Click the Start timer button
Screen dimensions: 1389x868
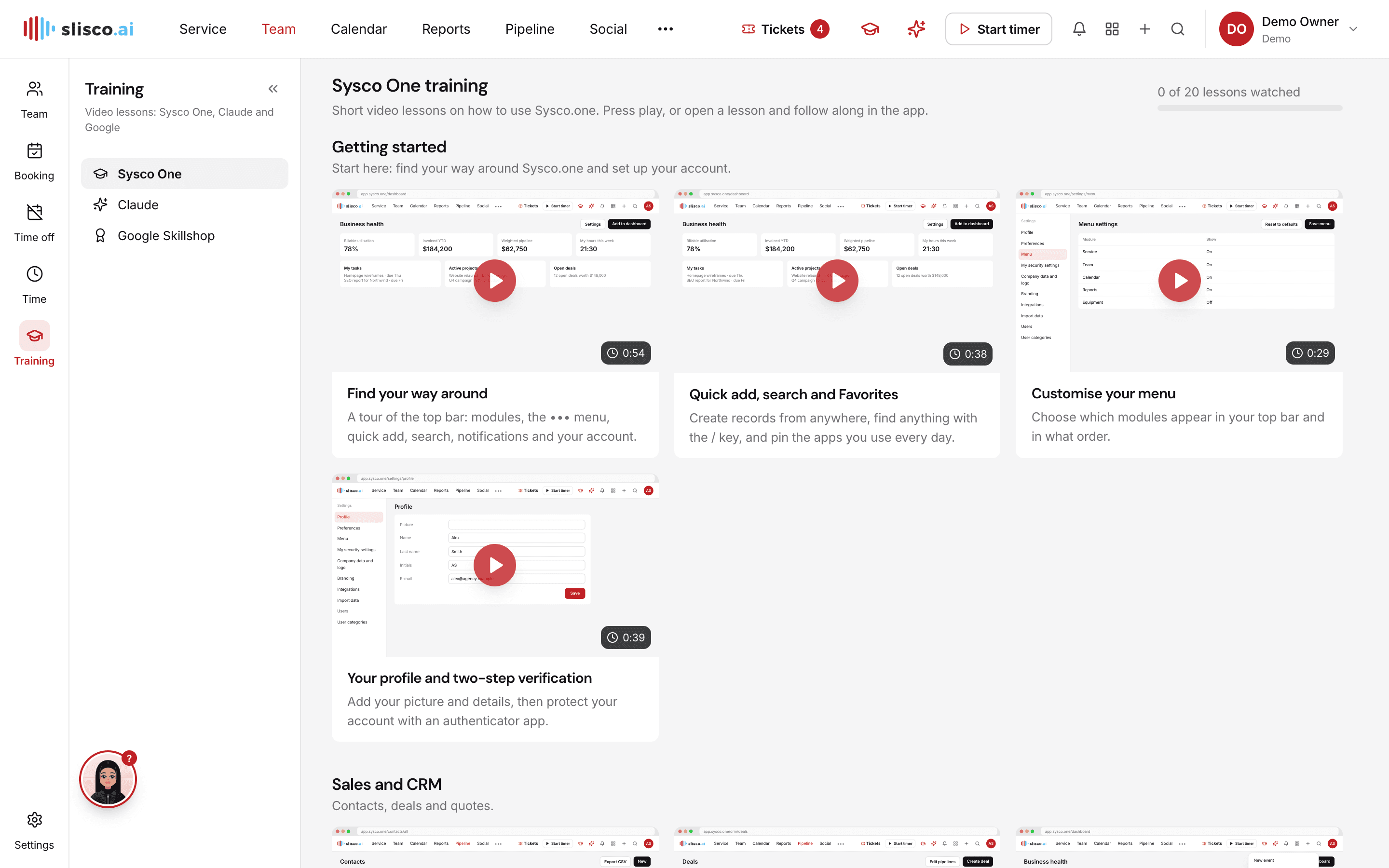click(999, 29)
